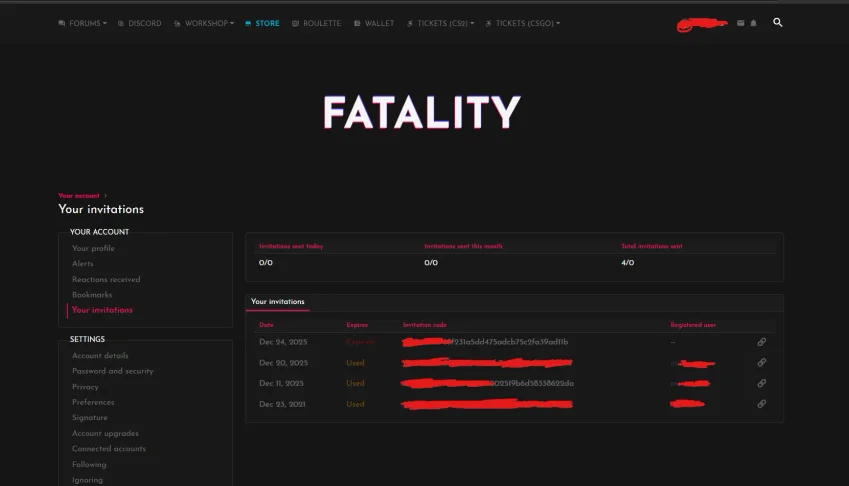The image size is (849, 486).
Task: Open the Roulette page
Action: (317, 23)
